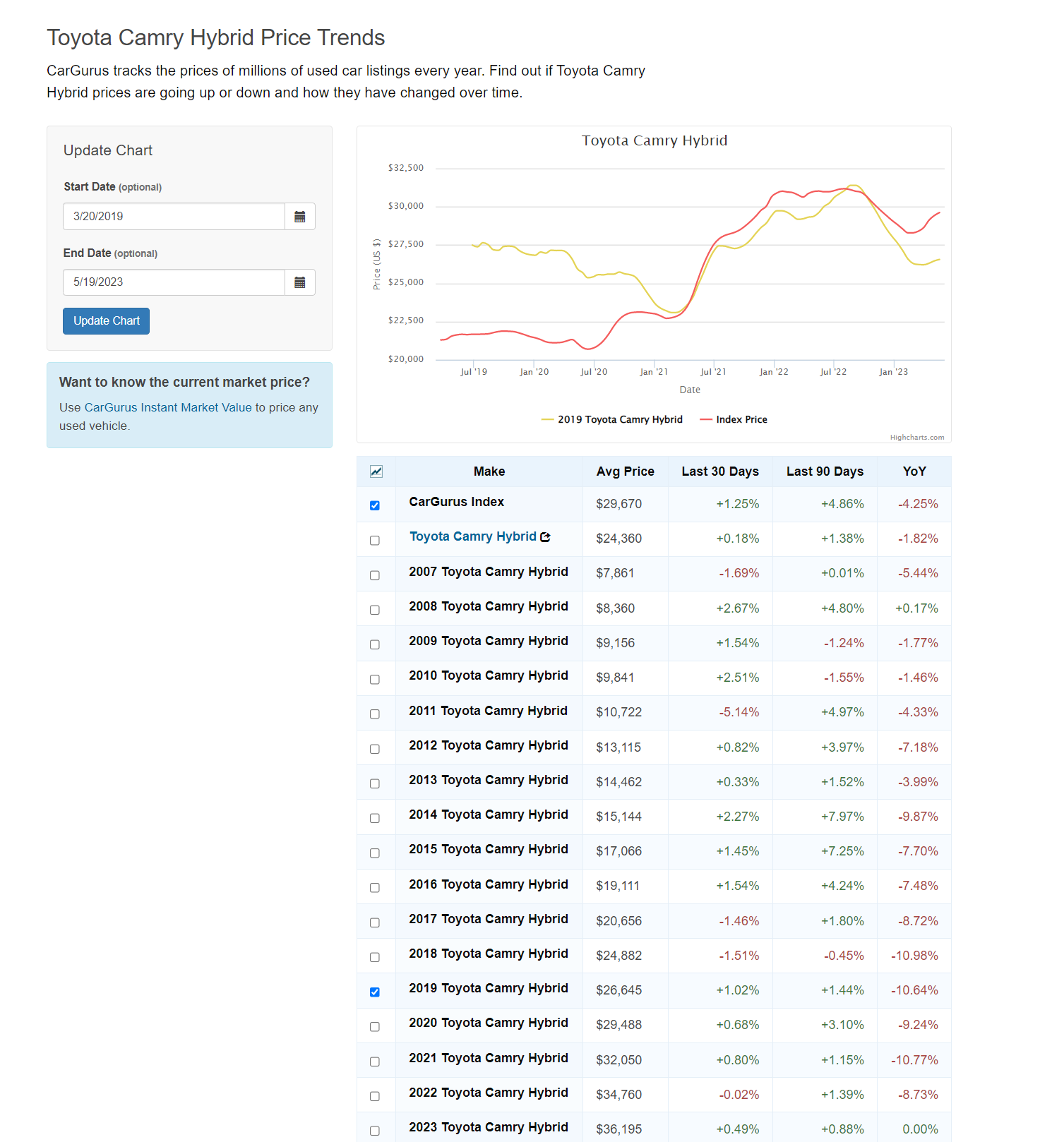Click the 0.00% YoY value
The image size is (1064, 1142).
[x=921, y=1129]
